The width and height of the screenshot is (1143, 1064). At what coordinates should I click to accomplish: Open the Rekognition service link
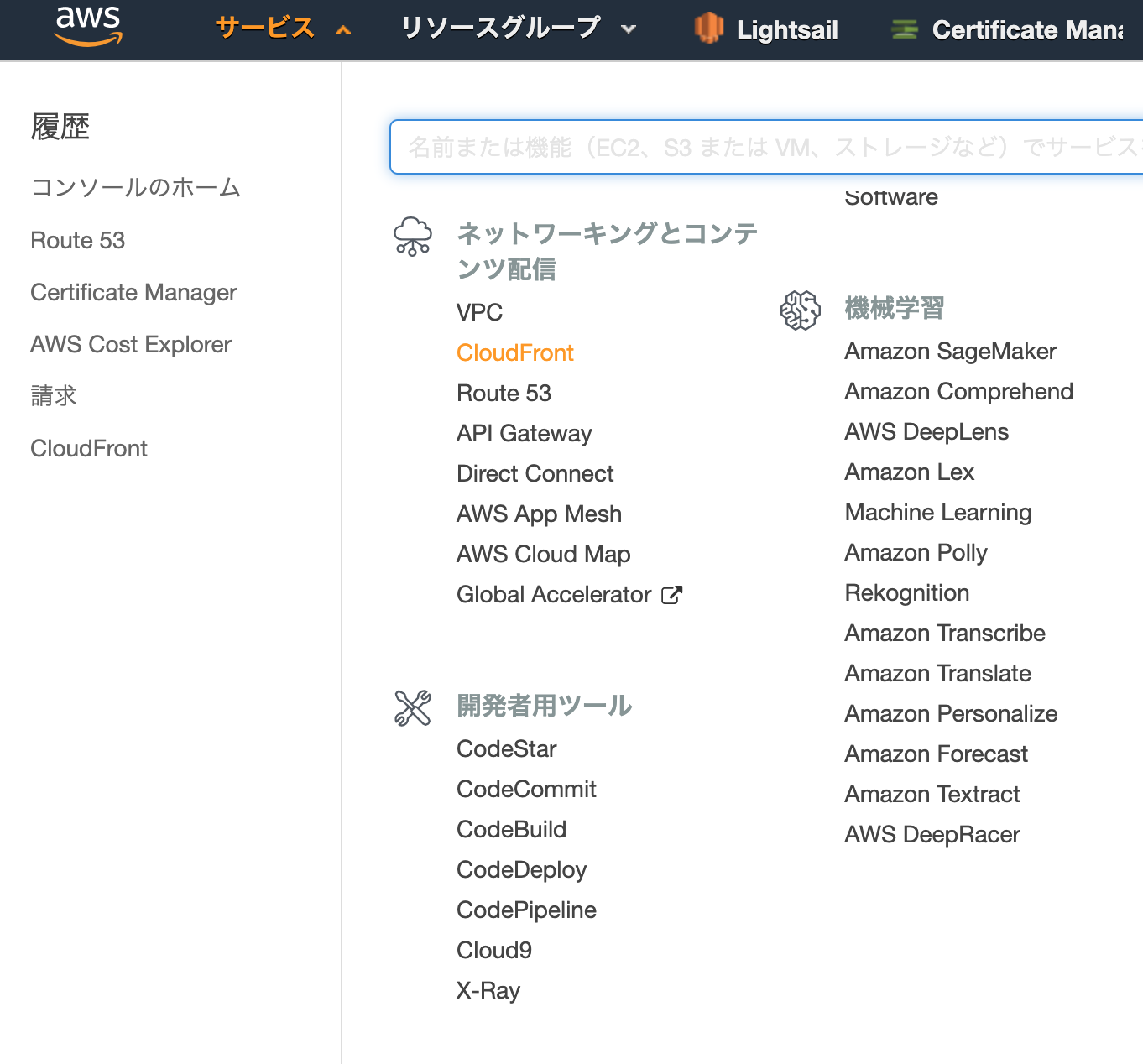(906, 593)
